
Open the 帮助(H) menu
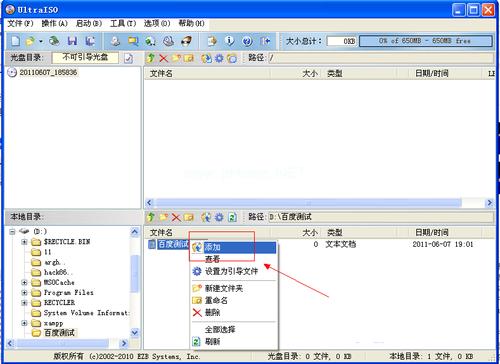[x=191, y=23]
